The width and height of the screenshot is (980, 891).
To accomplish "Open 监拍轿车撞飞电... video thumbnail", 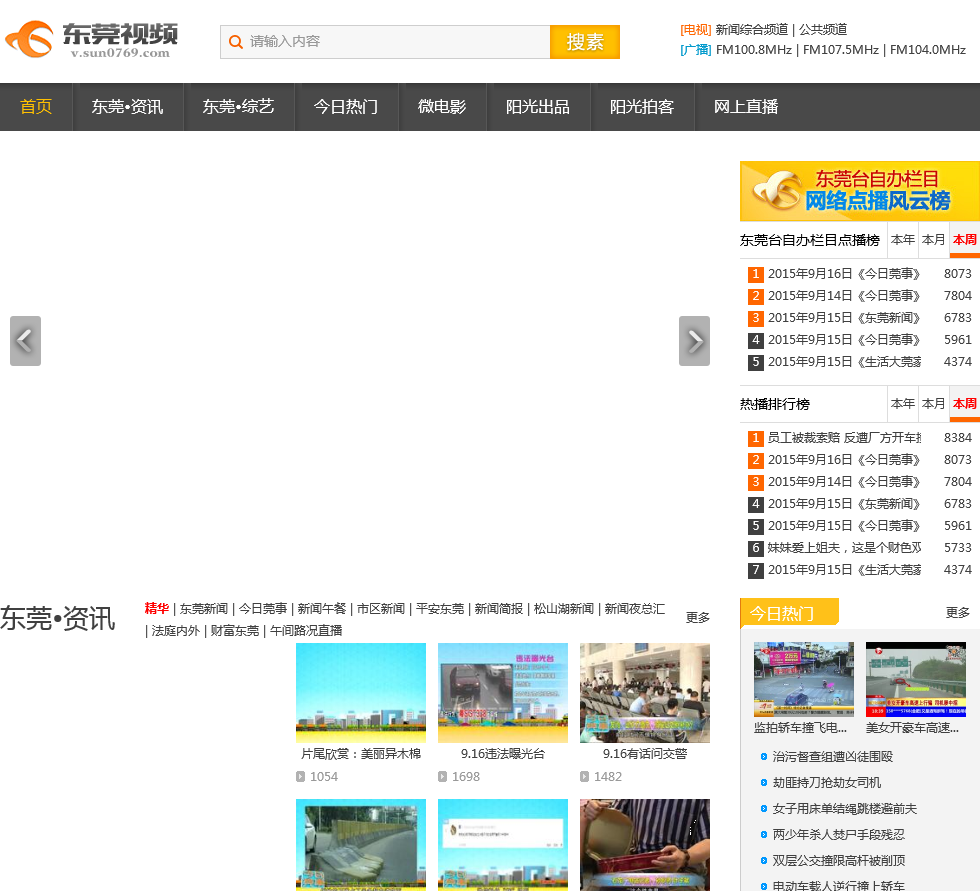I will (804, 679).
